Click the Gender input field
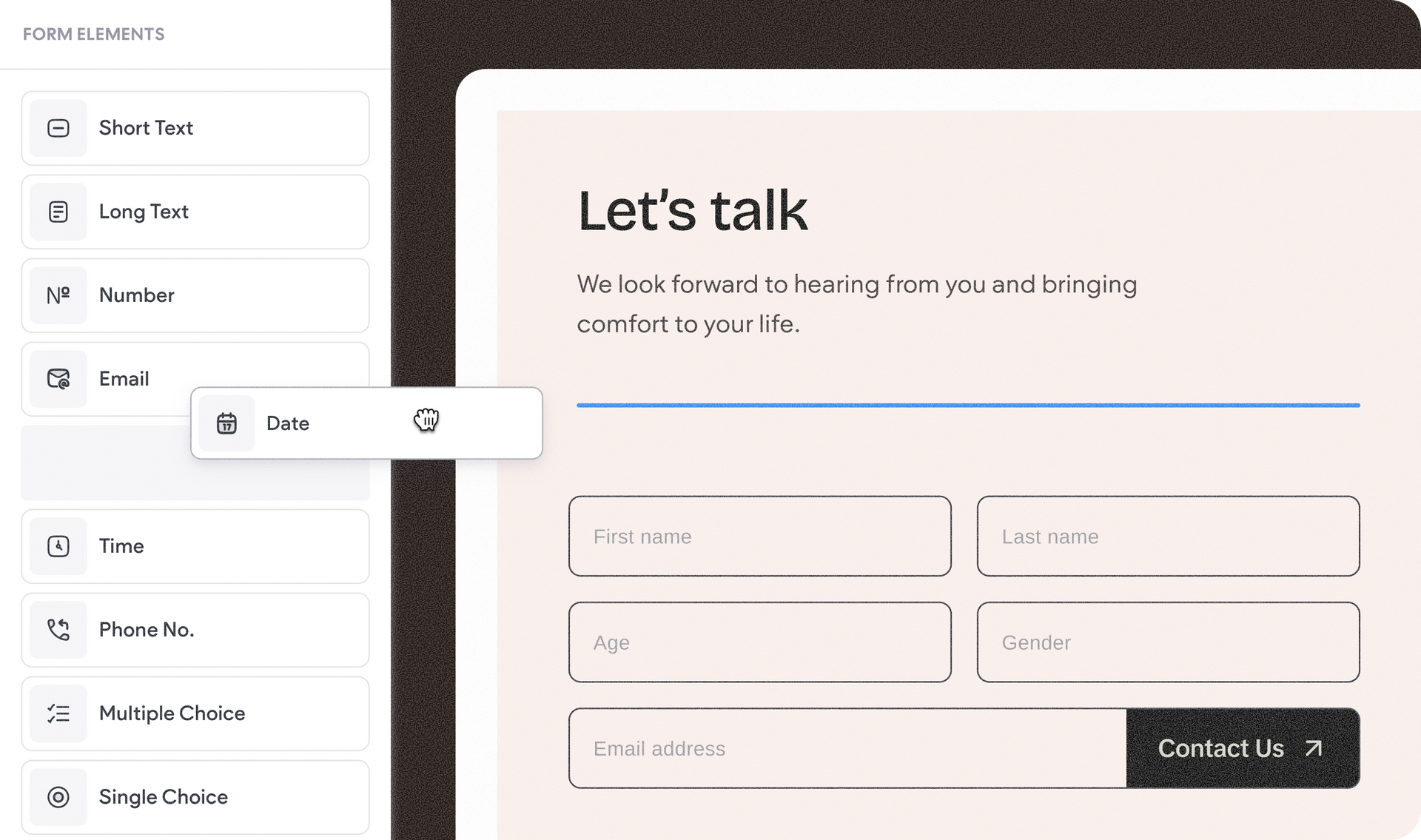The image size is (1421, 840). (x=1168, y=642)
